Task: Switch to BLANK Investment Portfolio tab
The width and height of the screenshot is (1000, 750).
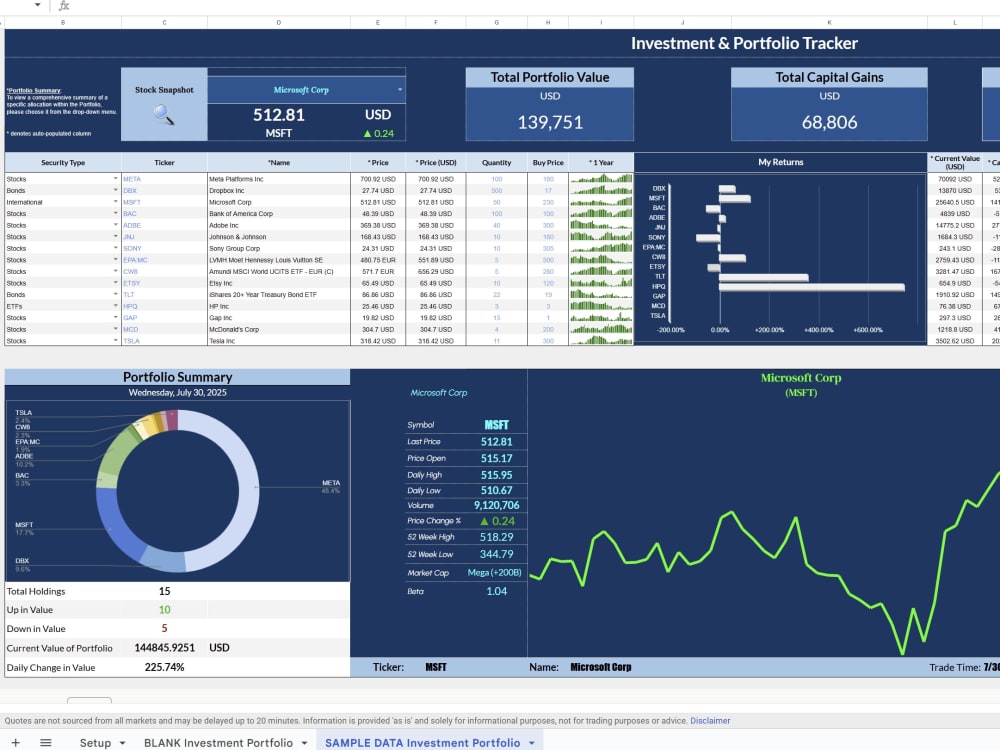Action: 218,742
